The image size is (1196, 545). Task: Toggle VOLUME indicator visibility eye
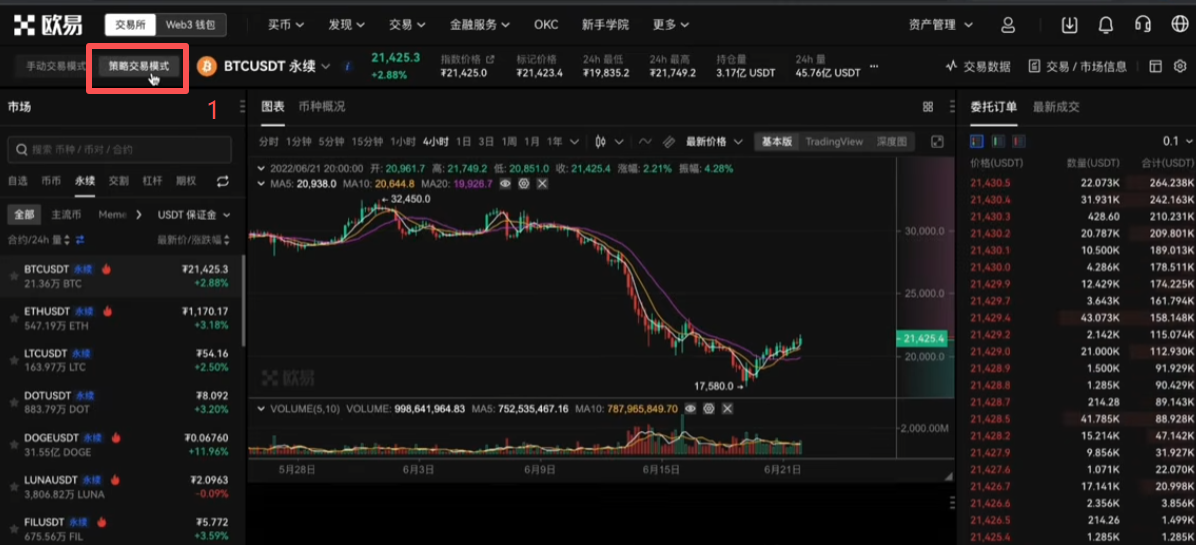click(690, 409)
